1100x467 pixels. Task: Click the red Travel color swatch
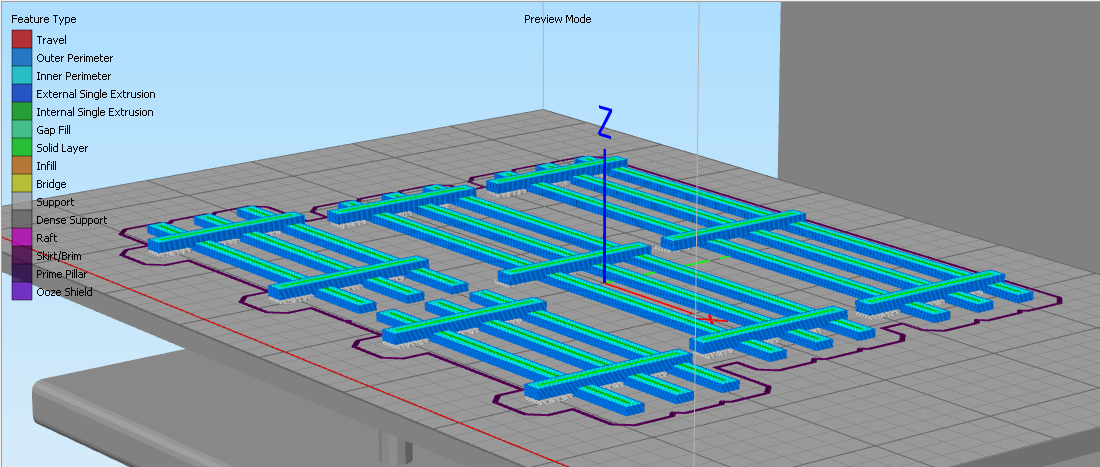point(21,40)
